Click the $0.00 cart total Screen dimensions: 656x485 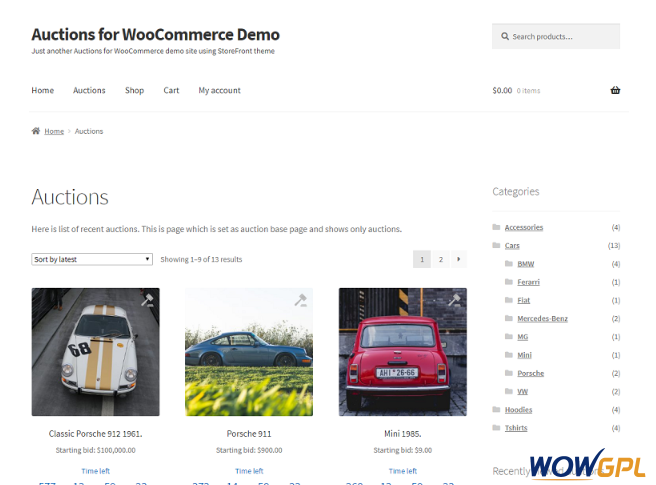(x=502, y=90)
